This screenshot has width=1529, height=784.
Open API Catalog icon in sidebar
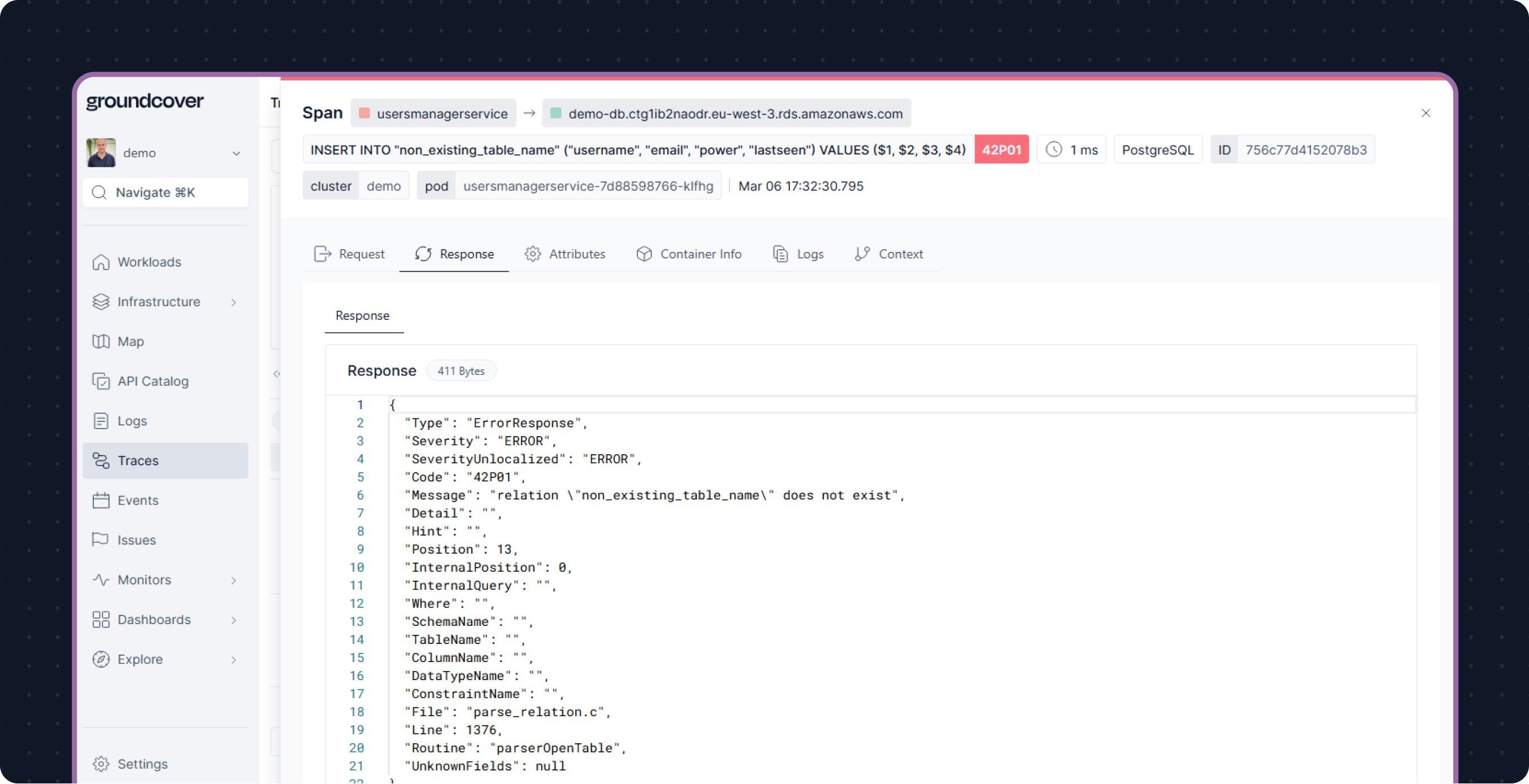101,381
